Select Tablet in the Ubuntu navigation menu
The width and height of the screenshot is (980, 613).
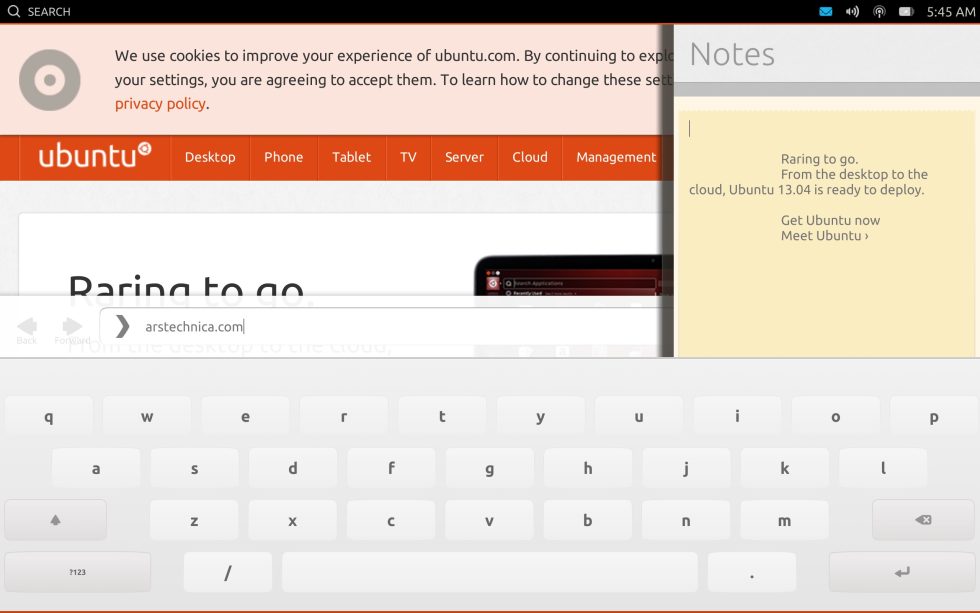[x=351, y=157]
